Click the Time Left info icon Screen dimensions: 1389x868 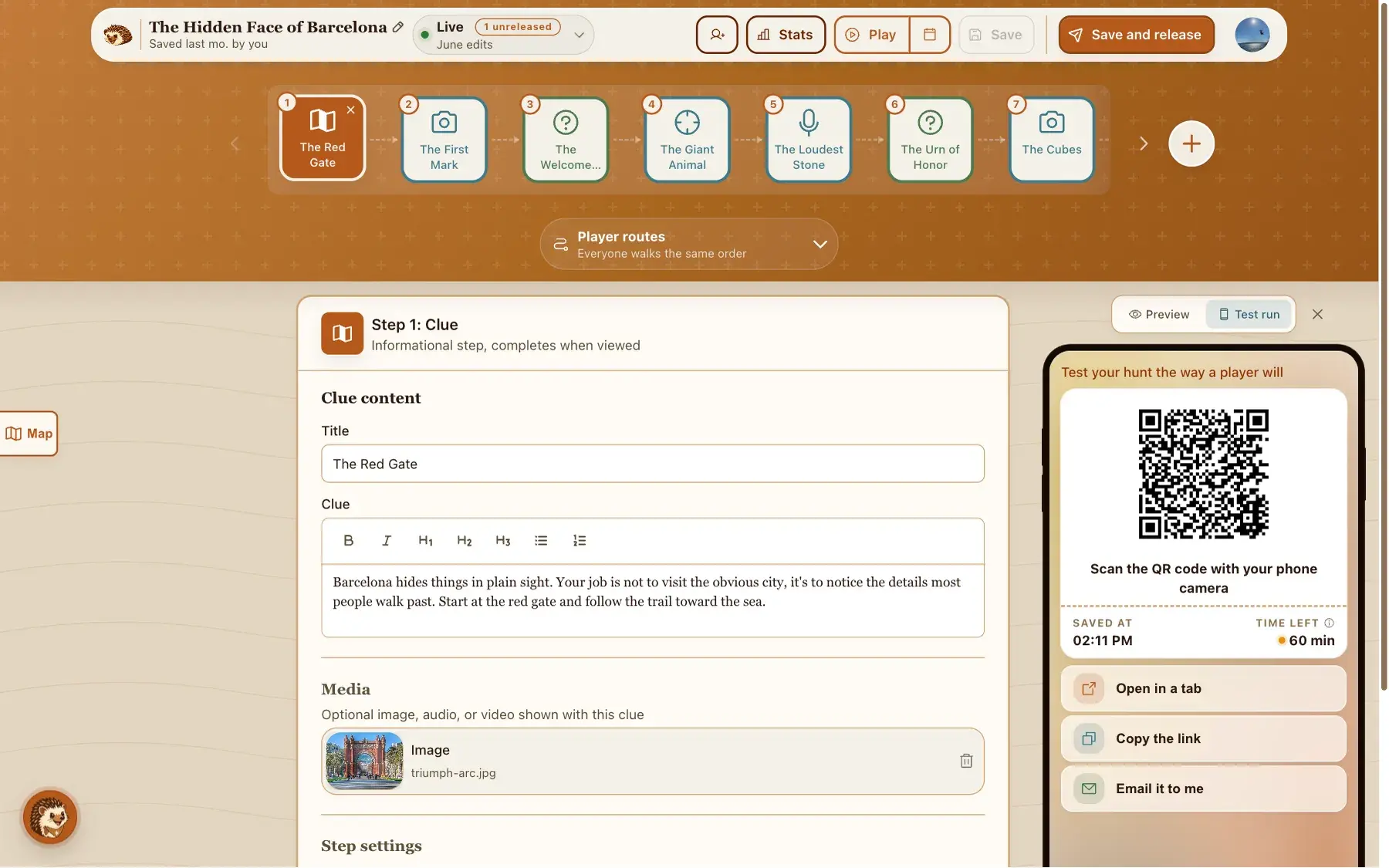1329,623
